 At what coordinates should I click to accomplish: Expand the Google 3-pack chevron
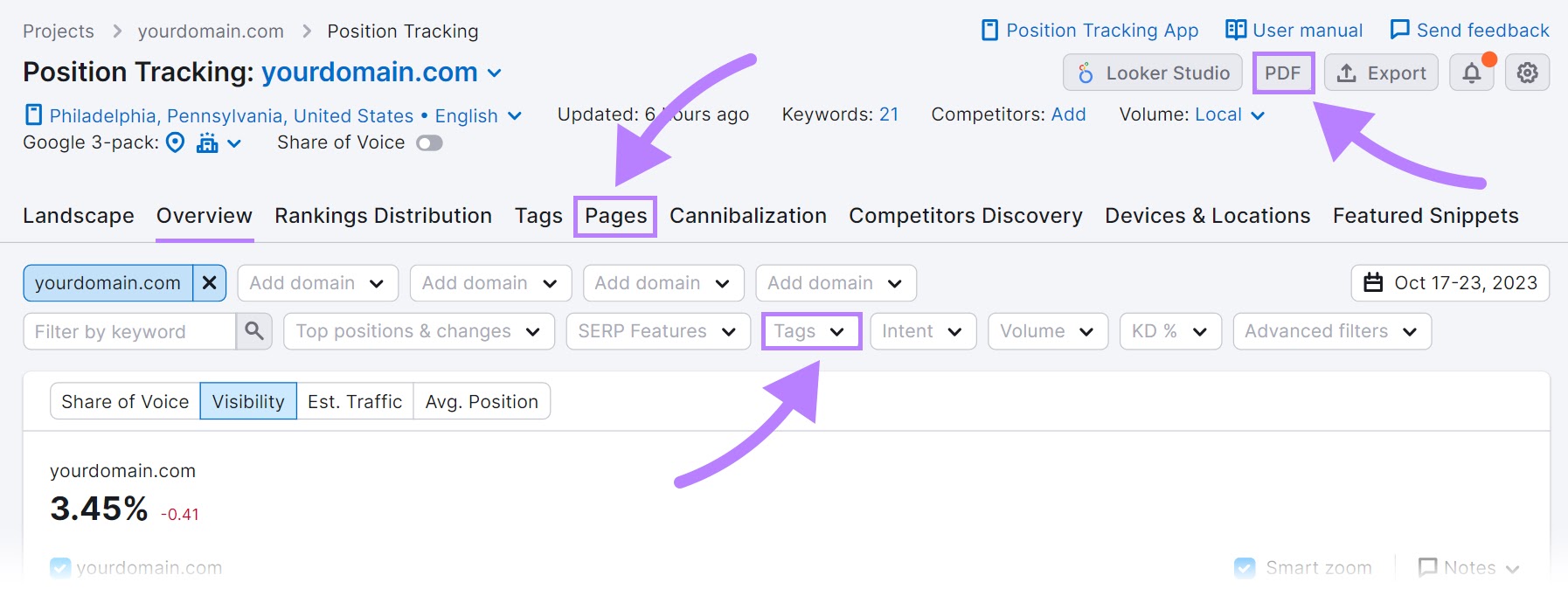point(234,143)
